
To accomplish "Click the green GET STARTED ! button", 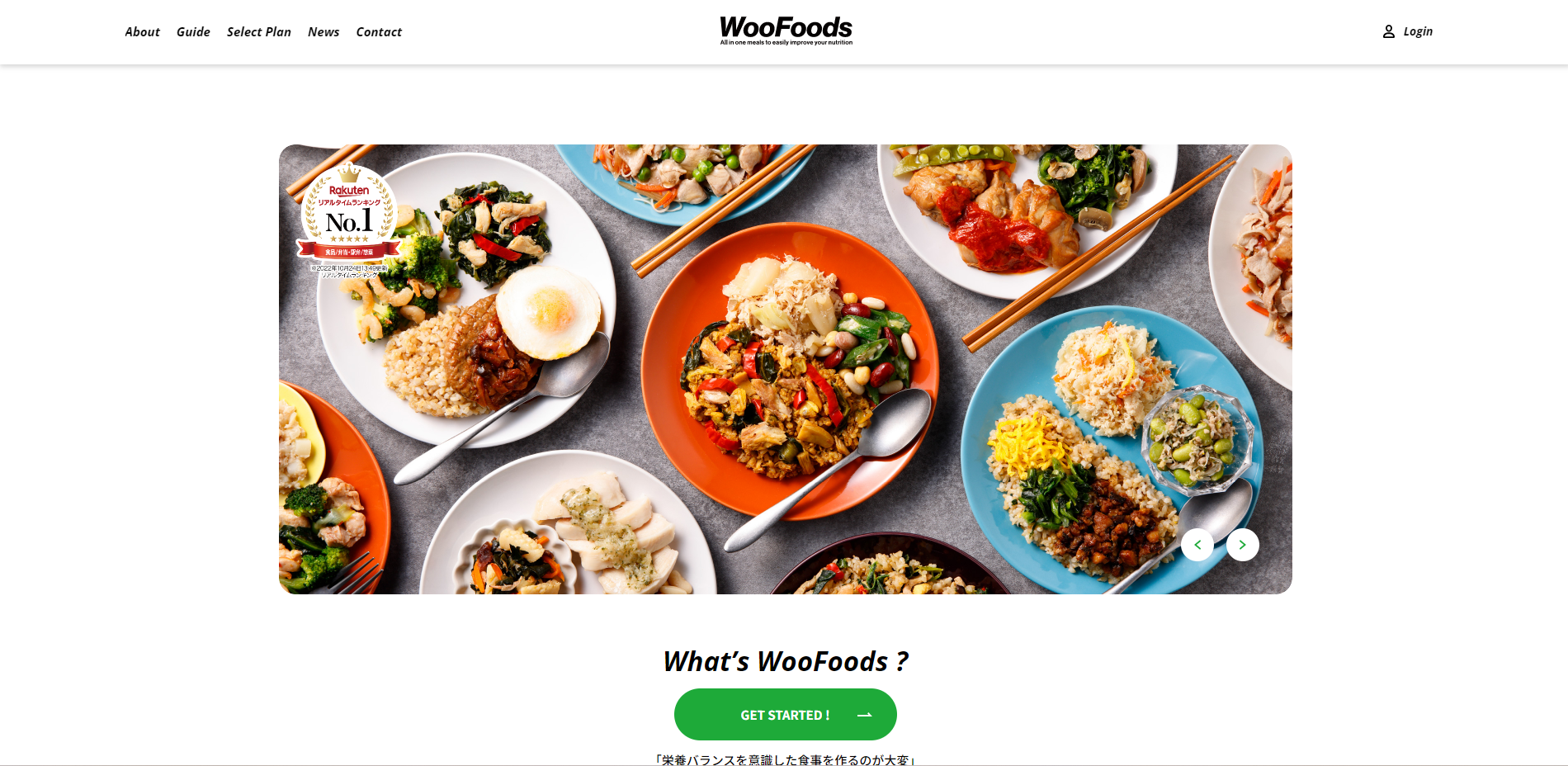I will [786, 715].
